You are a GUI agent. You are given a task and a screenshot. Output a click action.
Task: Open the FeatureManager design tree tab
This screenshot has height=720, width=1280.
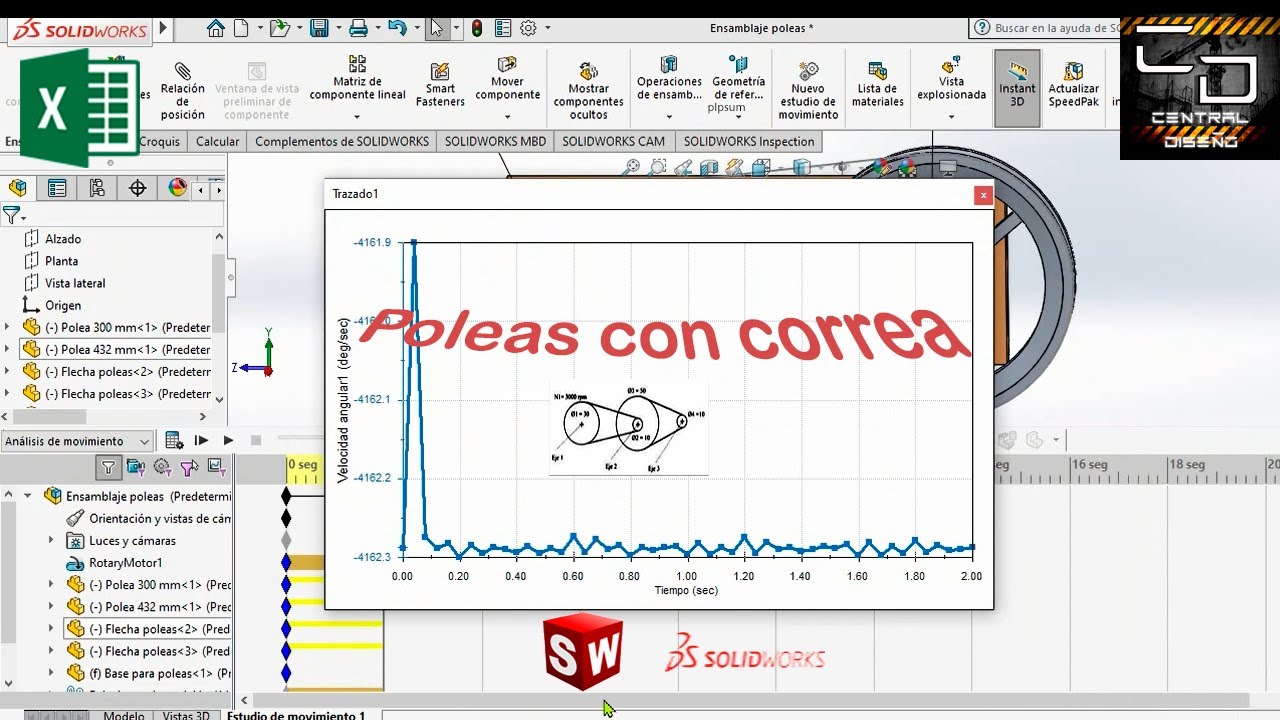17,188
